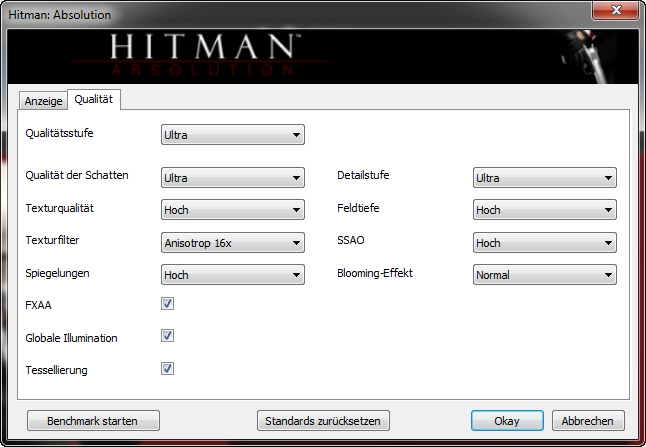Open the Texturqualität dropdown
Viewport: 646px width, 447px height.
pos(232,210)
